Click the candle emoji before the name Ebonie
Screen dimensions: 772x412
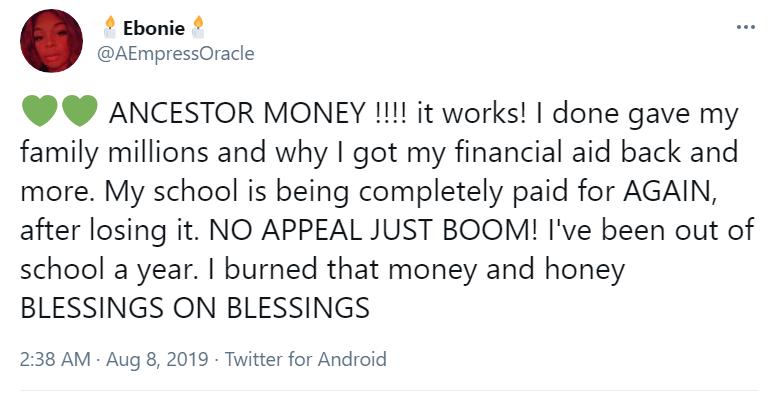pyautogui.click(x=110, y=27)
